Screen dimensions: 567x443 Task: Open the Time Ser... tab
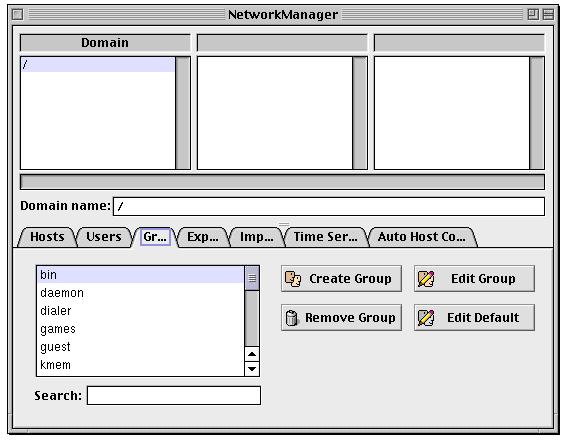pyautogui.click(x=325, y=237)
